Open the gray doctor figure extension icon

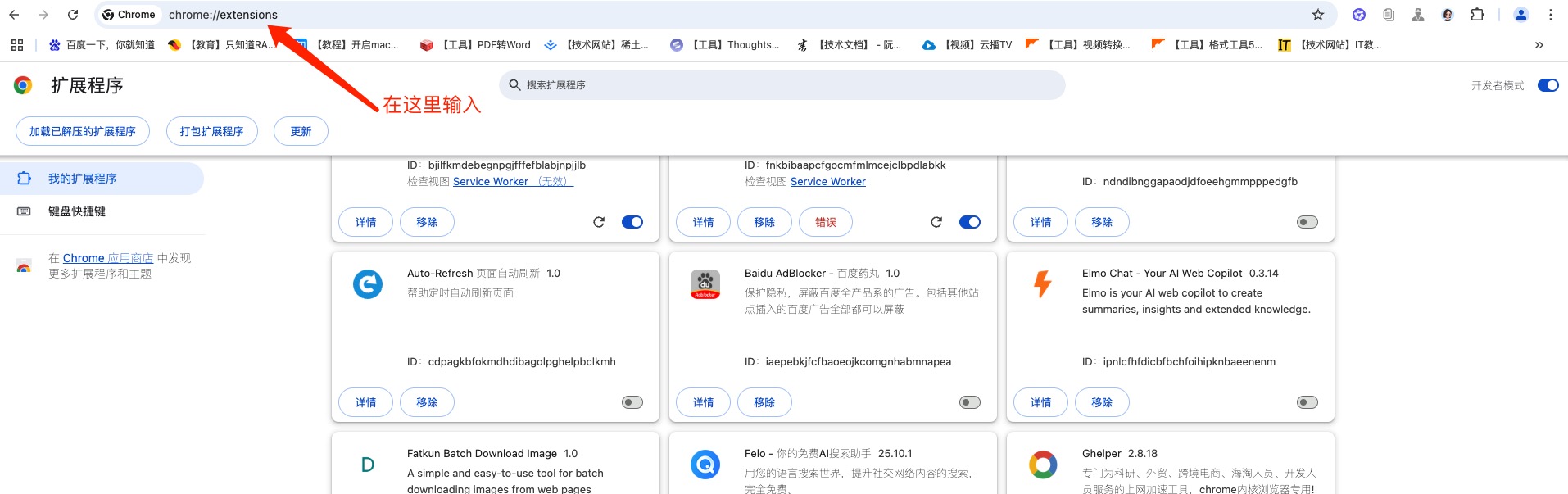(1418, 15)
